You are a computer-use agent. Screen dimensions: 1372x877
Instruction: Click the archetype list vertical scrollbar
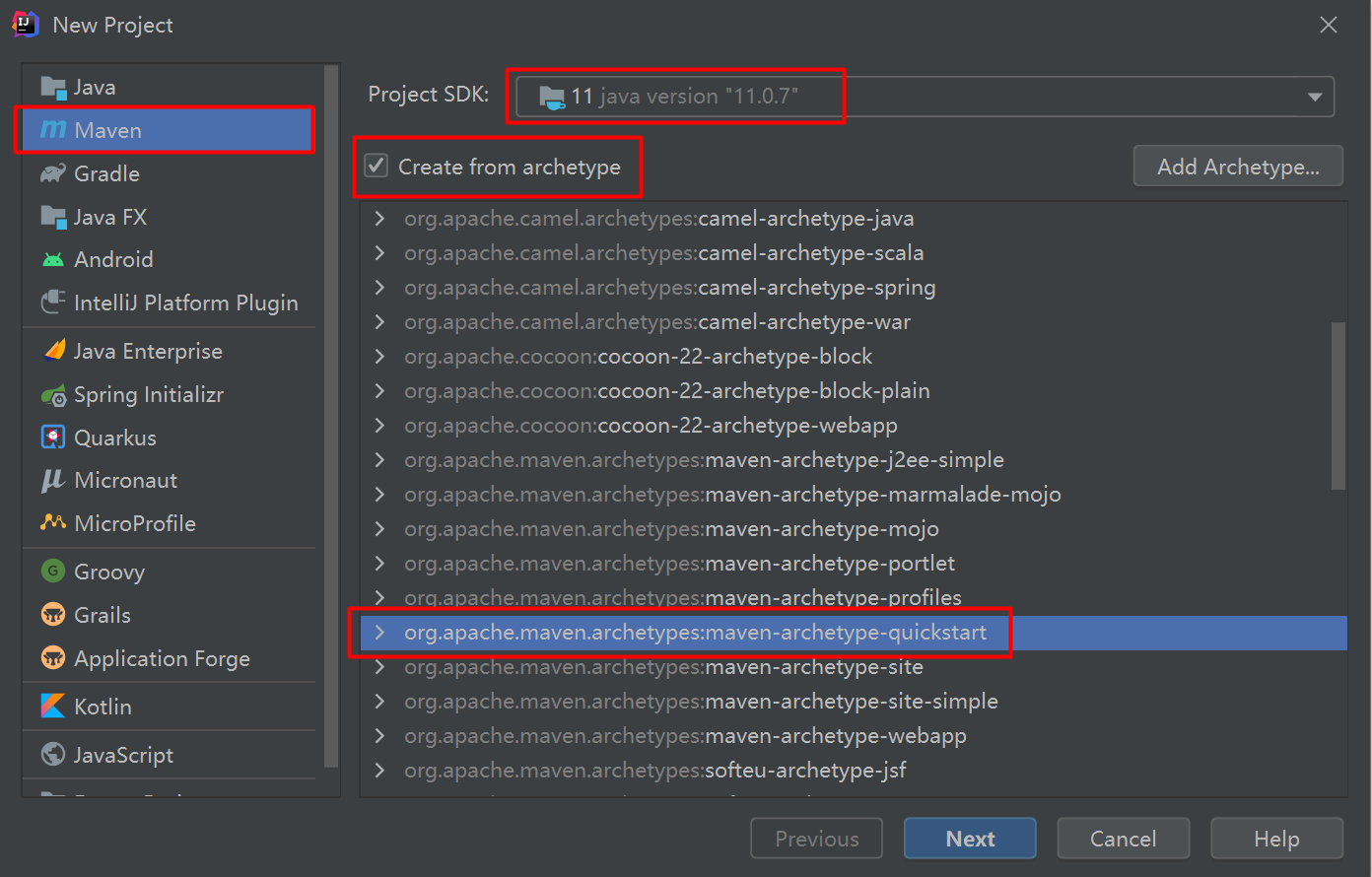click(1338, 406)
